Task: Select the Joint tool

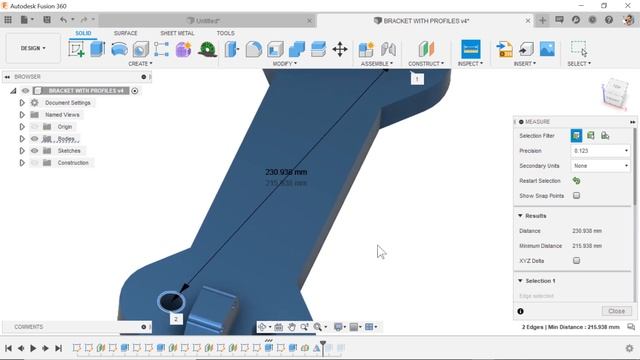Action: pos(388,49)
